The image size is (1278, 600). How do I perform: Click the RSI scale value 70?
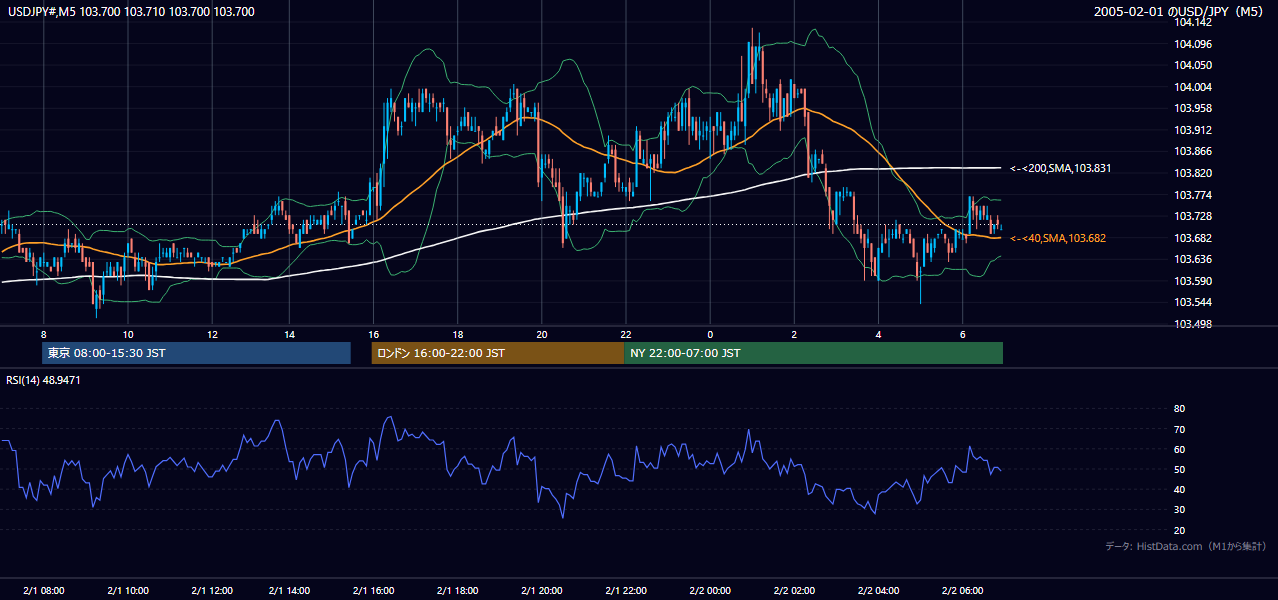coord(1179,429)
